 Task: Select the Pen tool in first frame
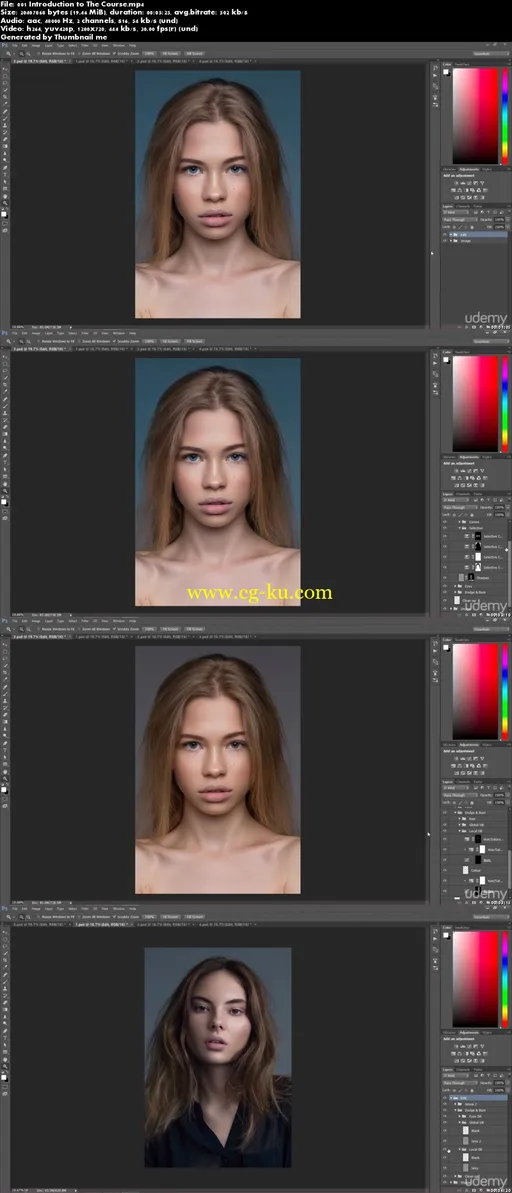(5, 168)
